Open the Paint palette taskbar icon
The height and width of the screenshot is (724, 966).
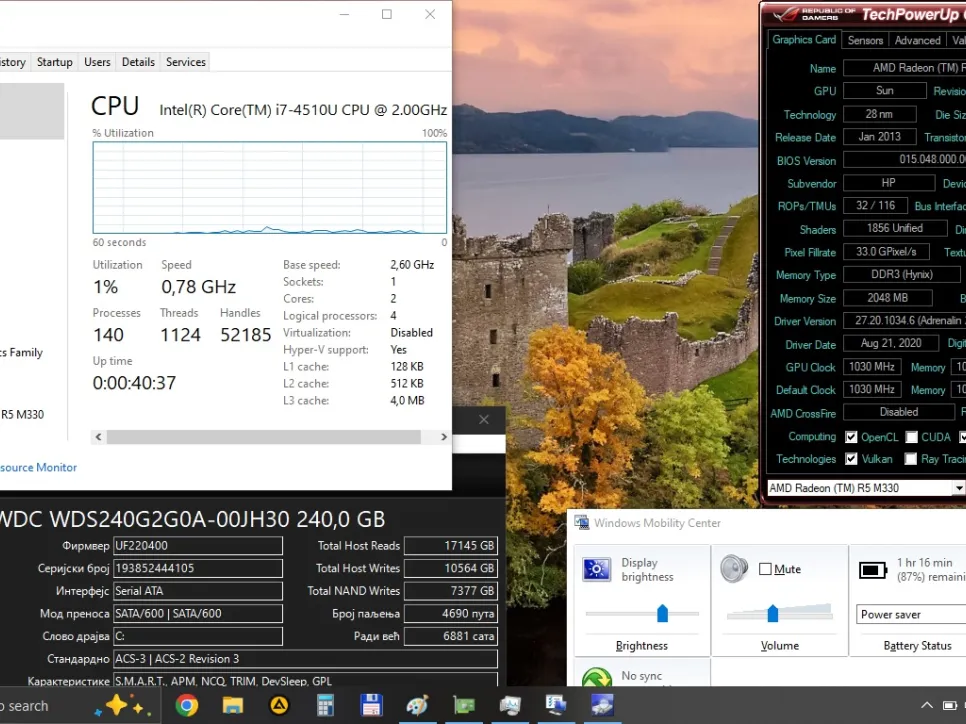click(417, 705)
